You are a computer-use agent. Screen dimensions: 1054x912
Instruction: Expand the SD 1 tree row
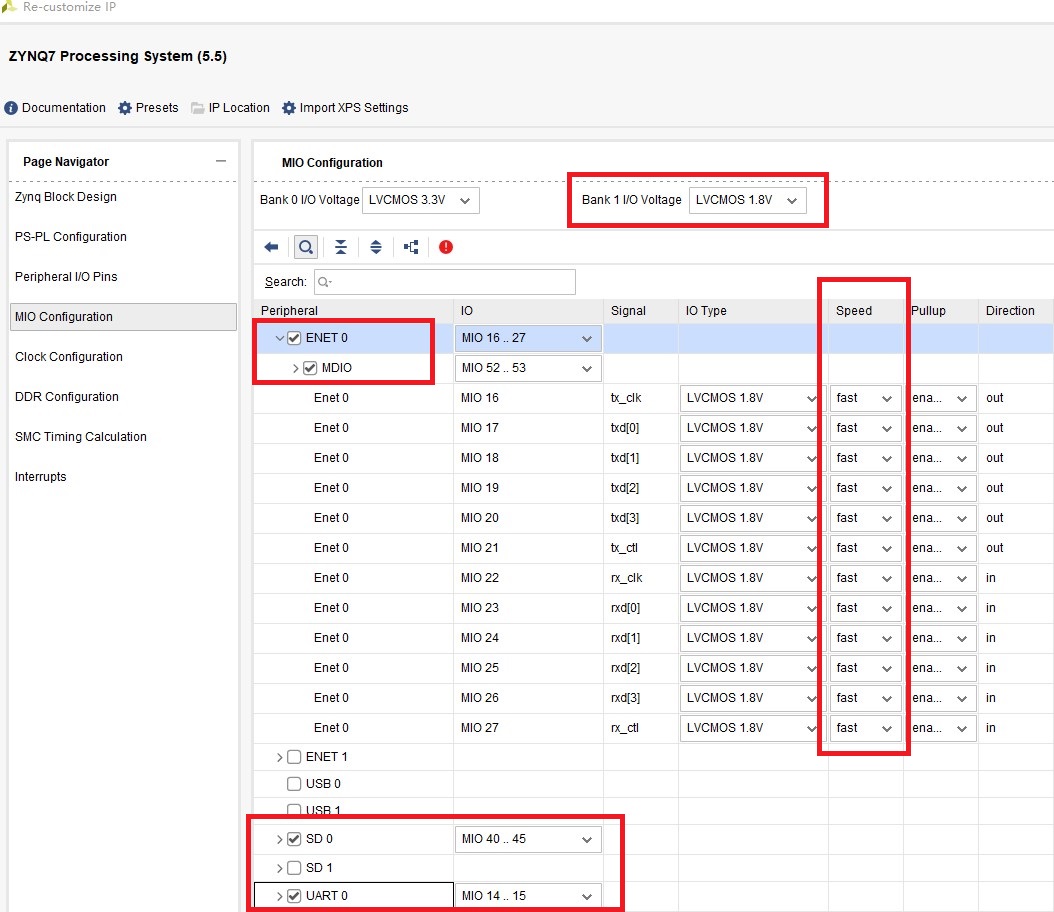click(280, 868)
